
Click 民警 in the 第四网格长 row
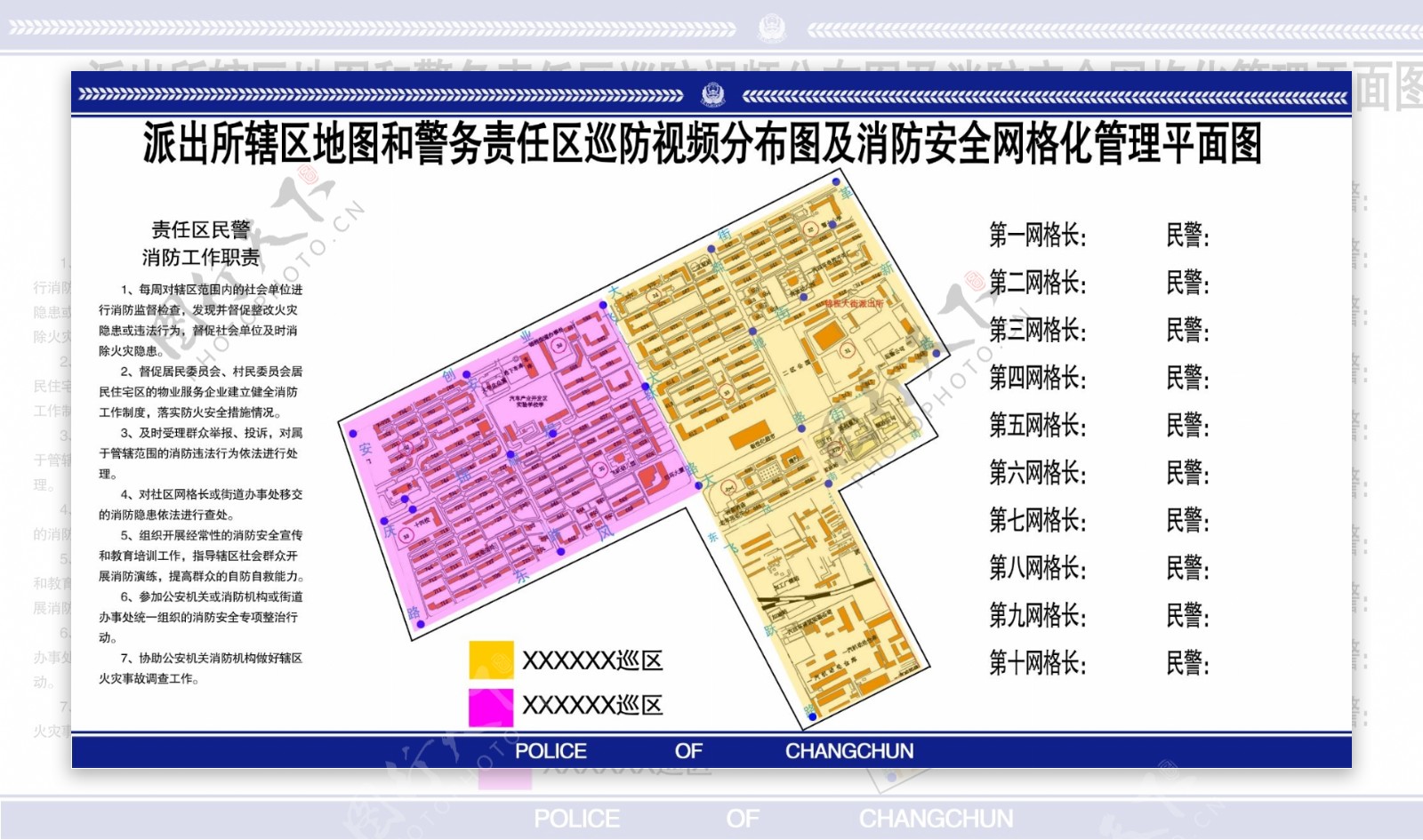1188,378
